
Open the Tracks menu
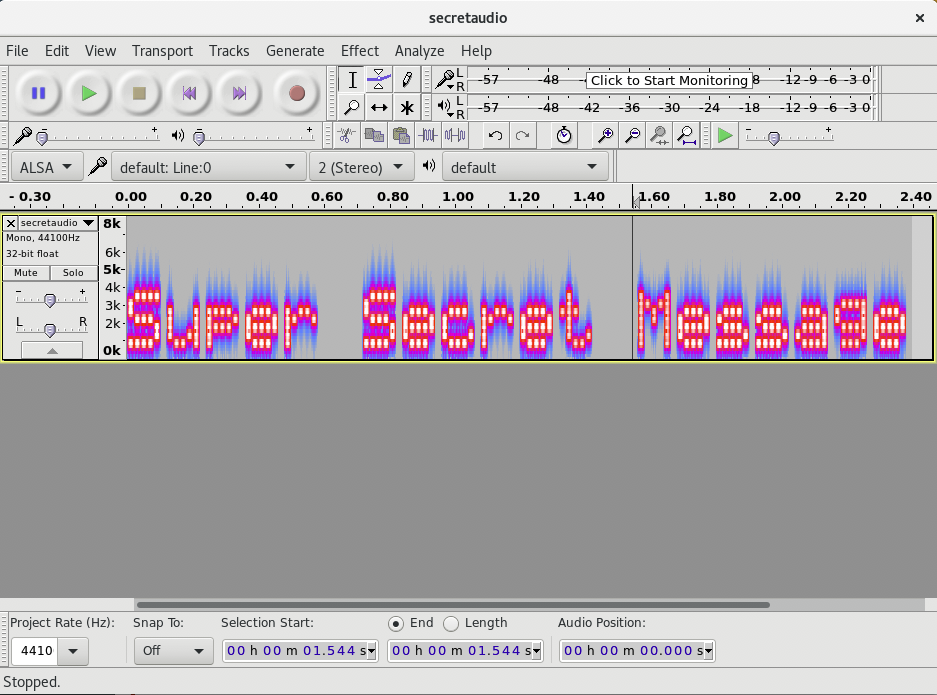[229, 51]
